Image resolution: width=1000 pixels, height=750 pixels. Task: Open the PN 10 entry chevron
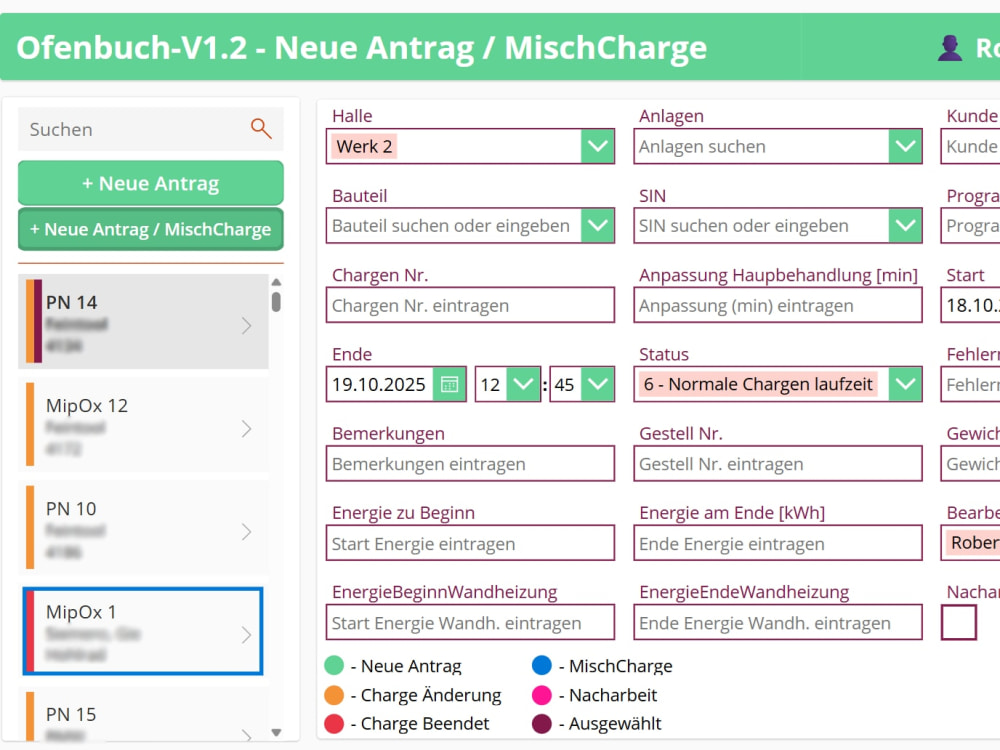247,531
